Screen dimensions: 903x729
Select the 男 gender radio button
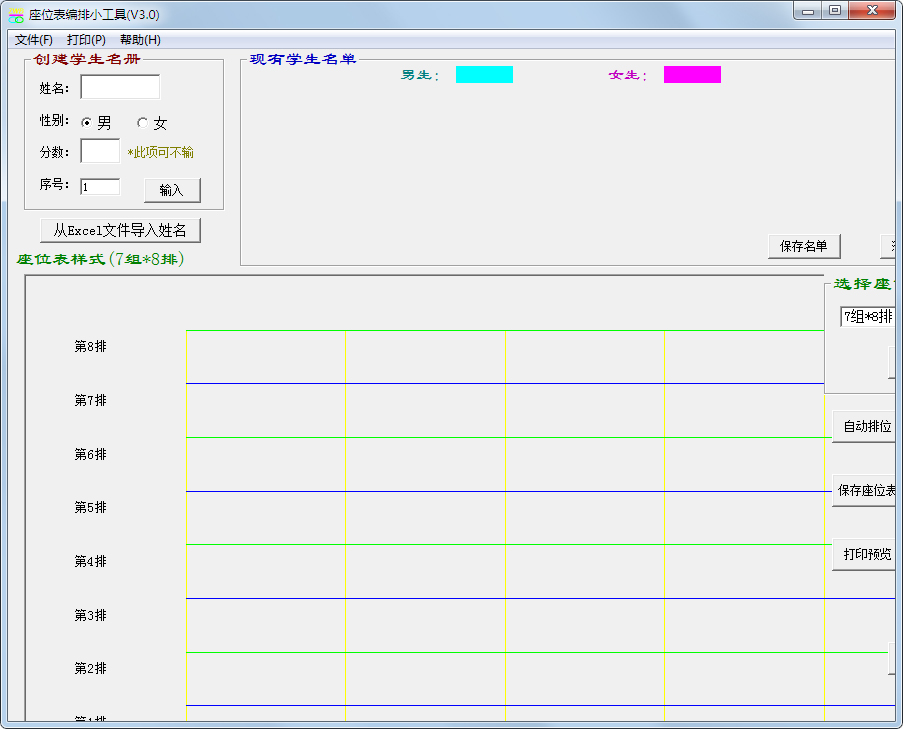(87, 123)
